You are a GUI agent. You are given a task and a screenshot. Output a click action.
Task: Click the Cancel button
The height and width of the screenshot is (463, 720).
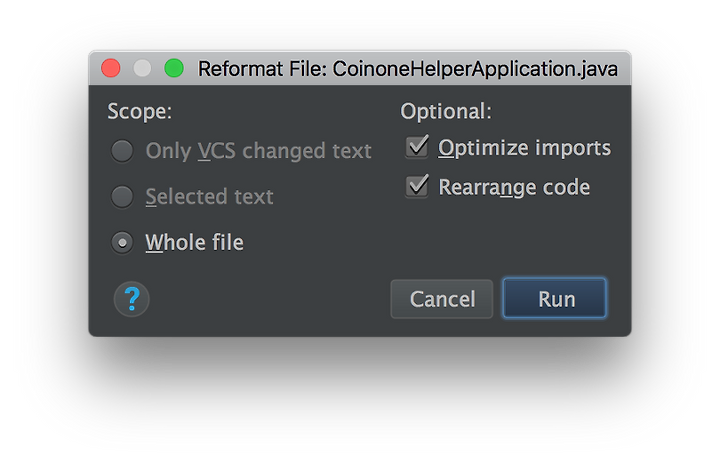[x=442, y=299]
